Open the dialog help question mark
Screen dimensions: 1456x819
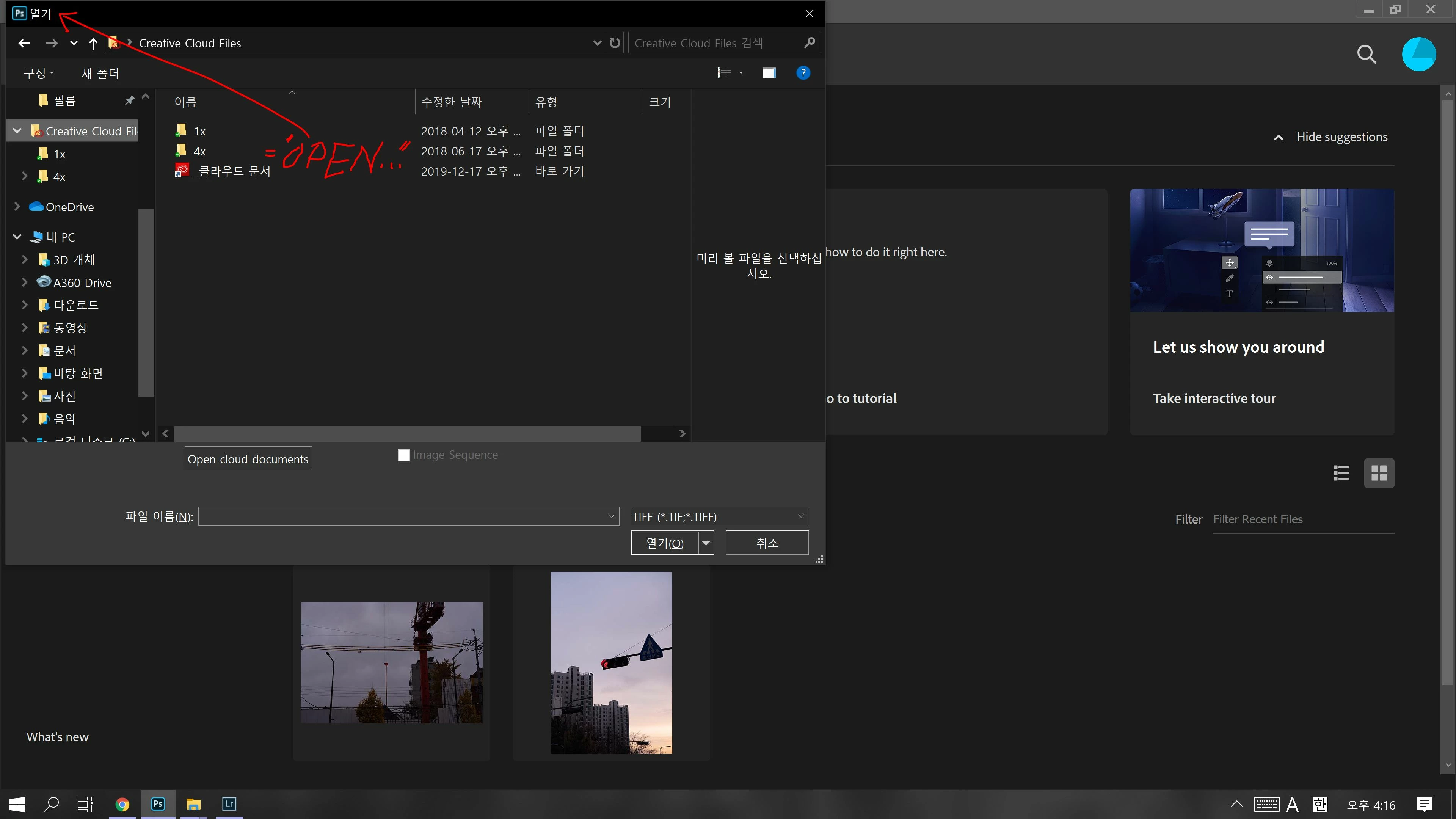click(x=803, y=73)
